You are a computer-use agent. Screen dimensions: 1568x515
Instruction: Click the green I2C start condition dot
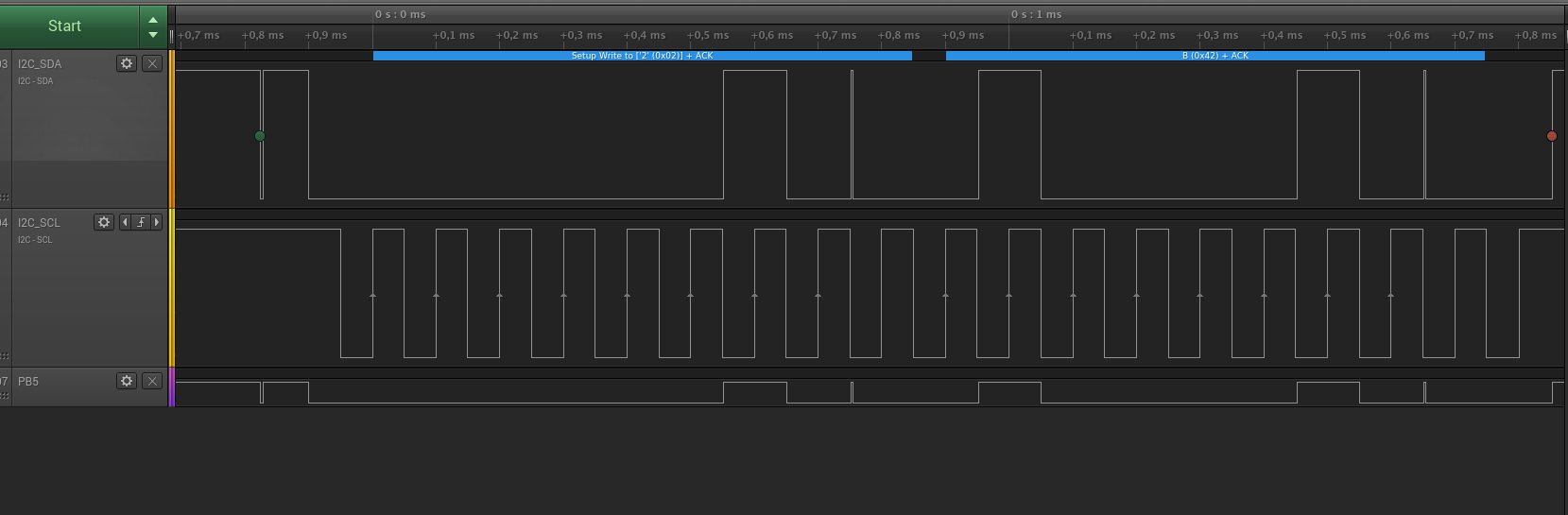pyautogui.click(x=260, y=136)
